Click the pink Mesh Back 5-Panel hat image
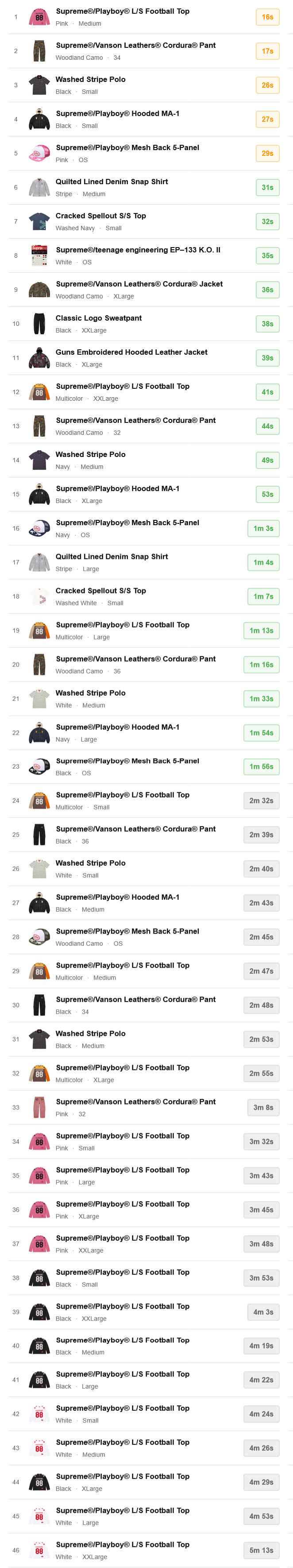Viewport: 293px width, 1568px height. click(39, 153)
